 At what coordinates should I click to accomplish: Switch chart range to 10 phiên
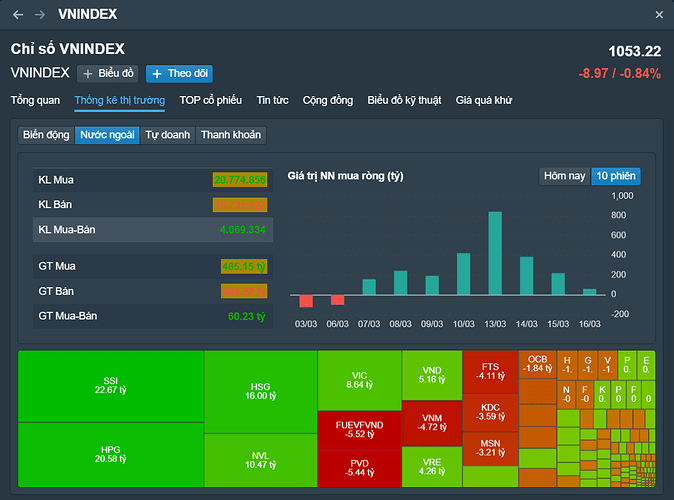coord(616,176)
